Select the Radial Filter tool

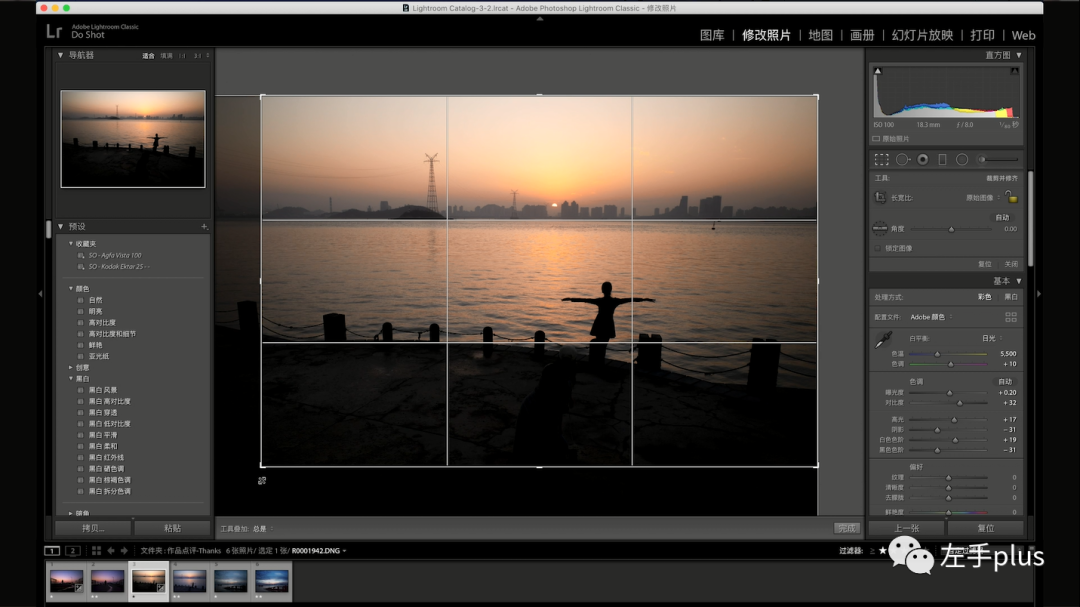(x=962, y=160)
